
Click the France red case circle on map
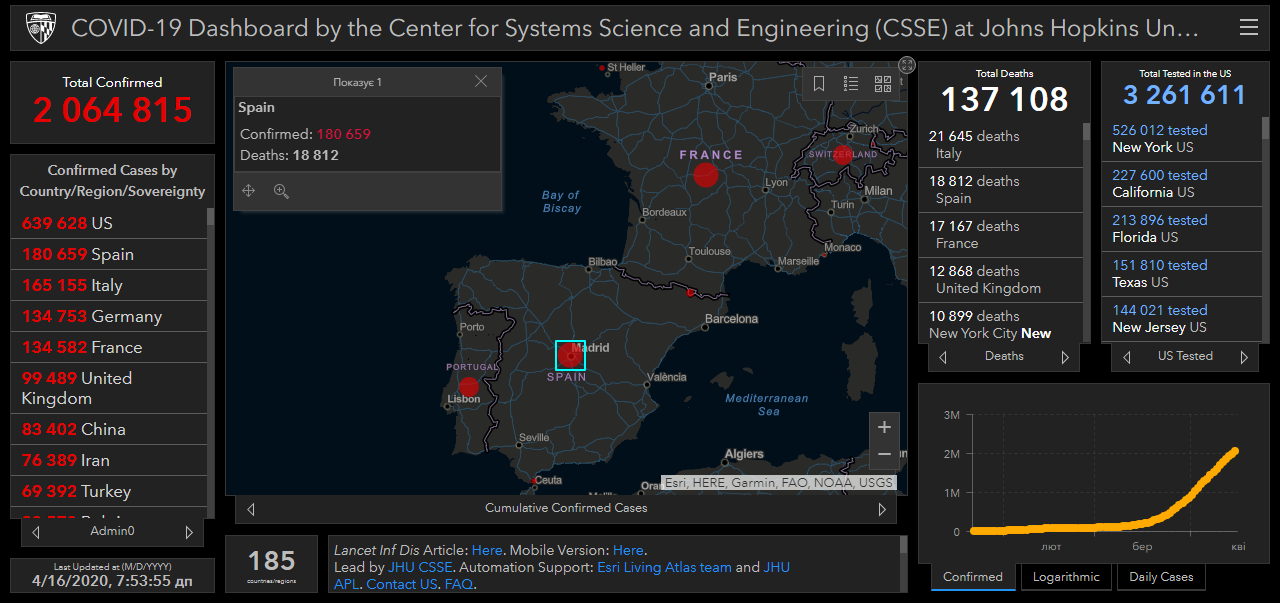[706, 175]
